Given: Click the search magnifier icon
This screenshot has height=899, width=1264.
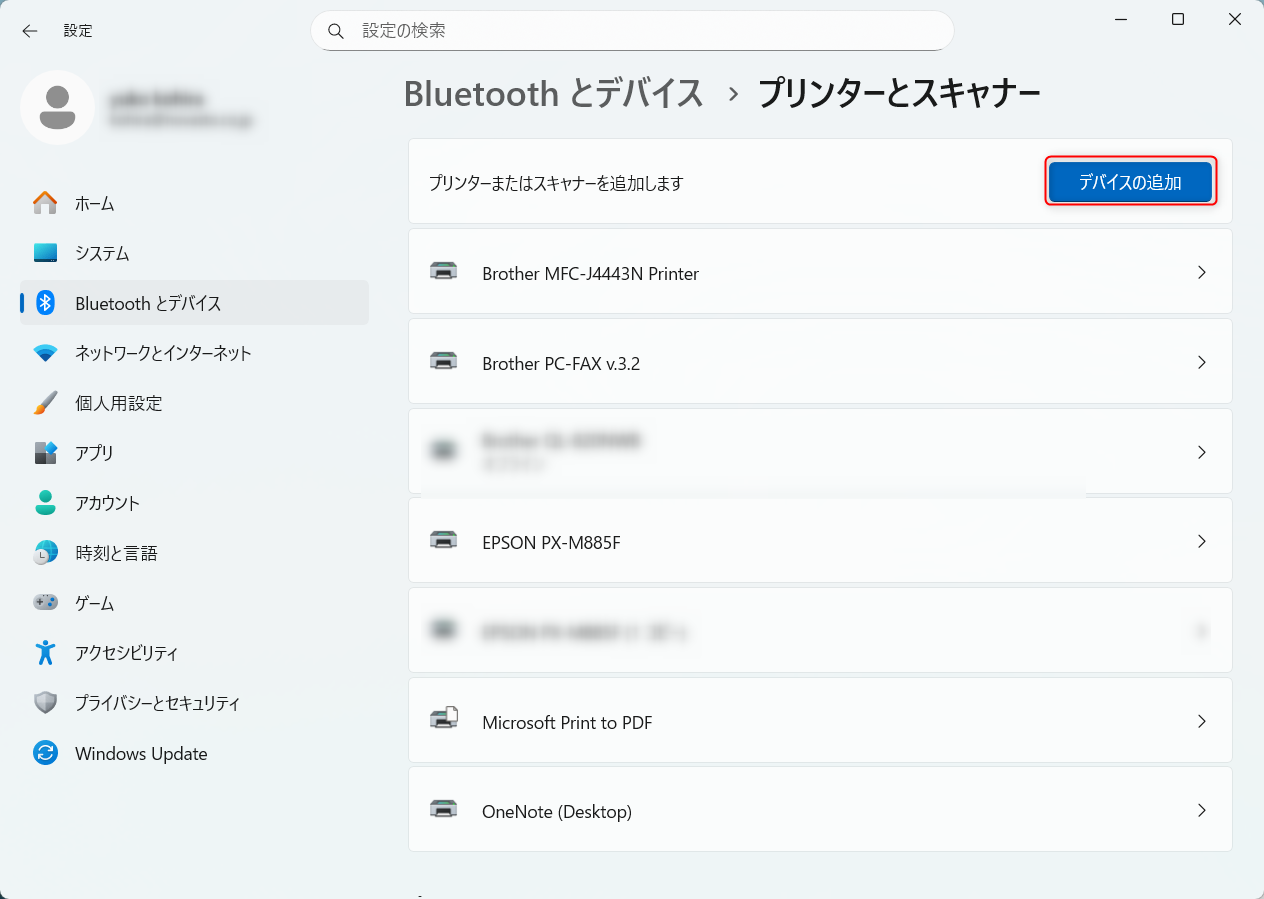Looking at the screenshot, I should [337, 31].
